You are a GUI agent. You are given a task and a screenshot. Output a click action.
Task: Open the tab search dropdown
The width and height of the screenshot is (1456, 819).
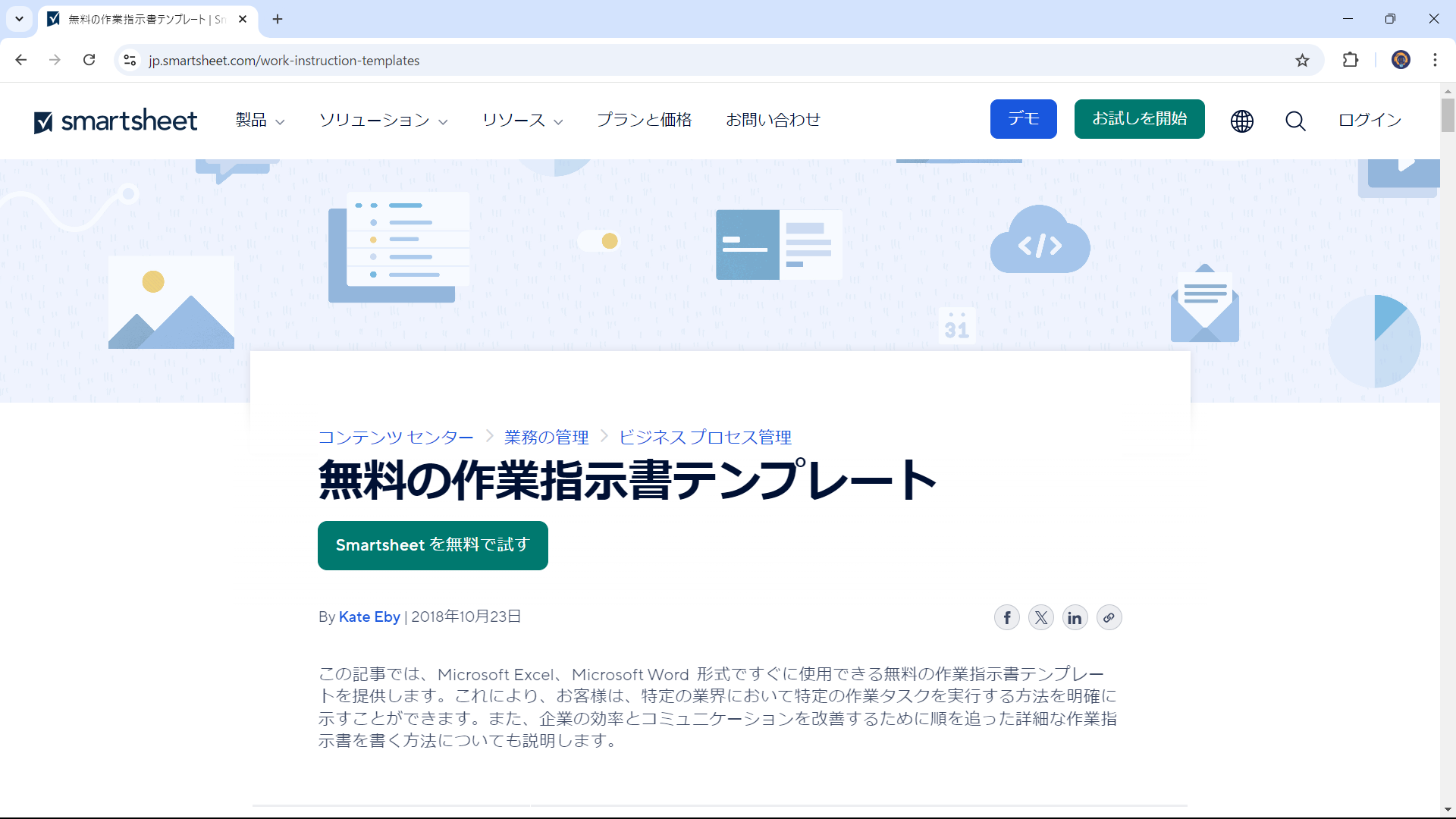coord(19,19)
